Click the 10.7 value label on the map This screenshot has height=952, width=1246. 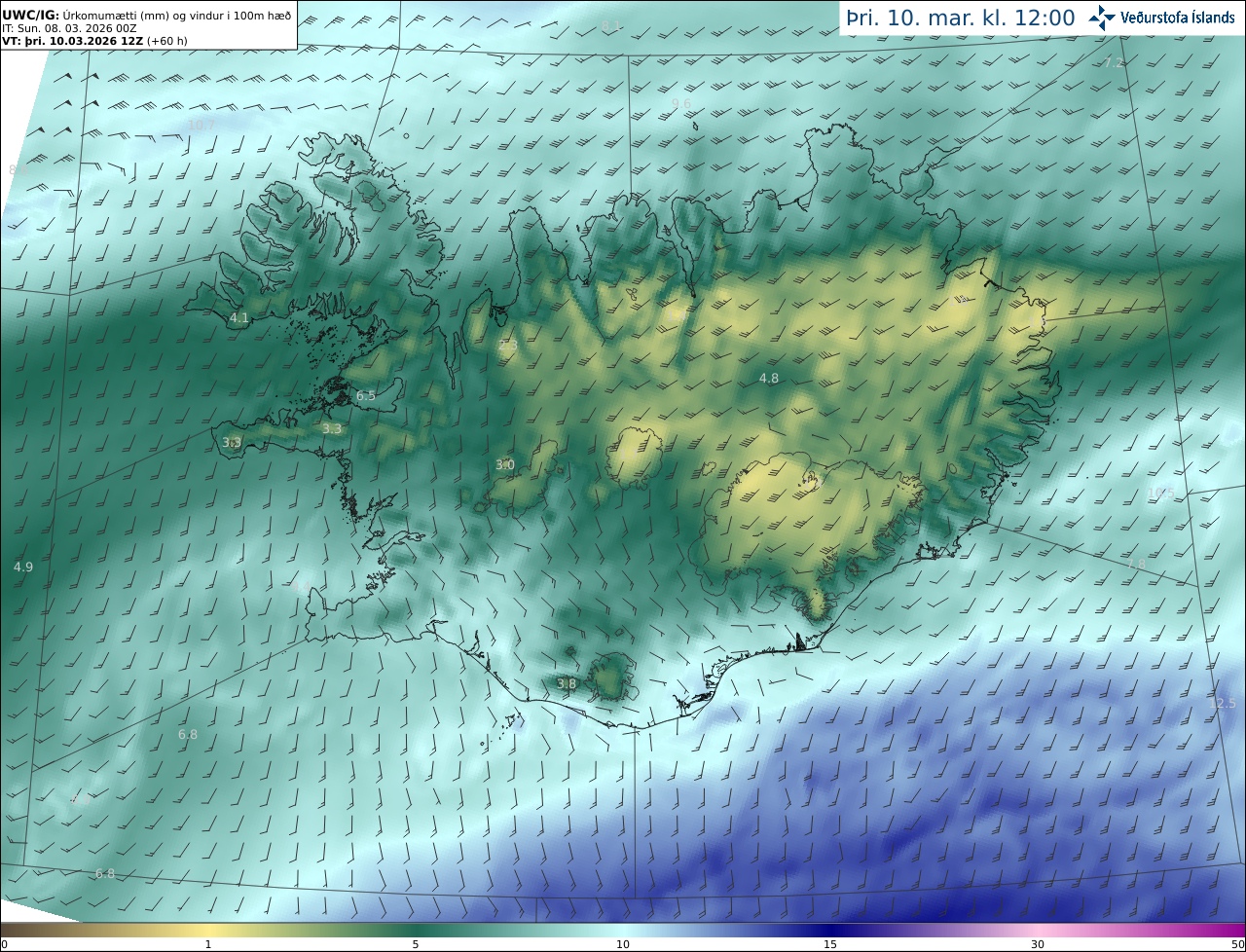[x=202, y=125]
